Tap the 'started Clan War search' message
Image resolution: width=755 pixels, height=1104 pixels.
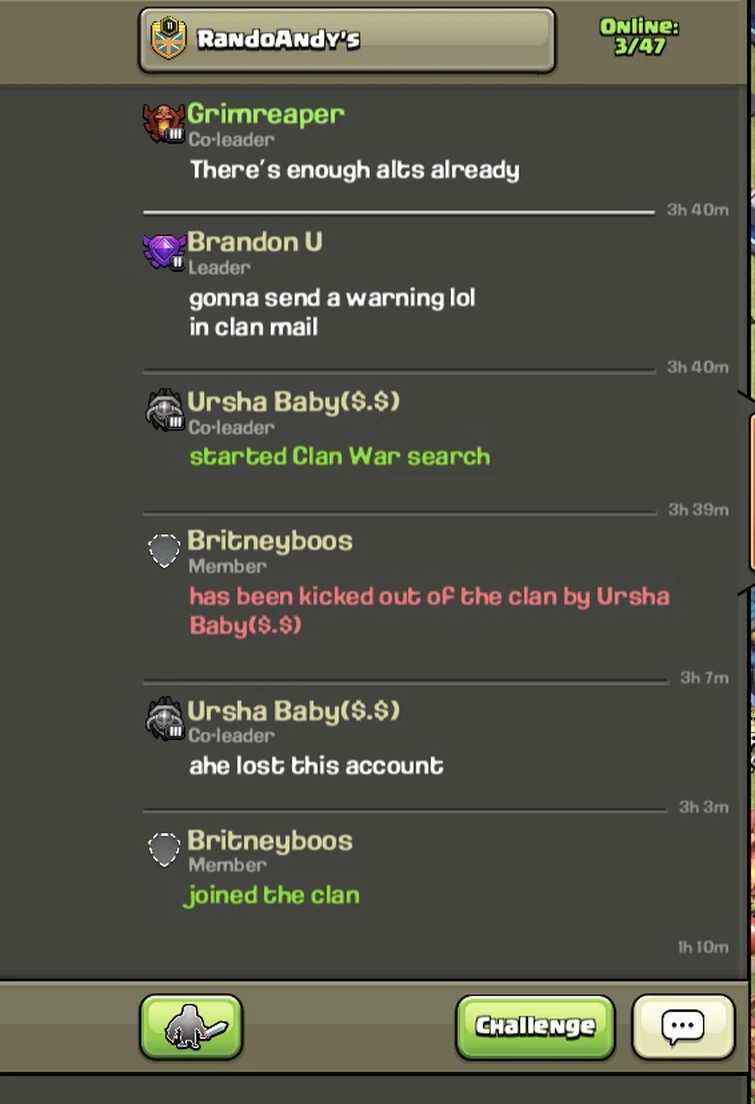[x=339, y=456]
